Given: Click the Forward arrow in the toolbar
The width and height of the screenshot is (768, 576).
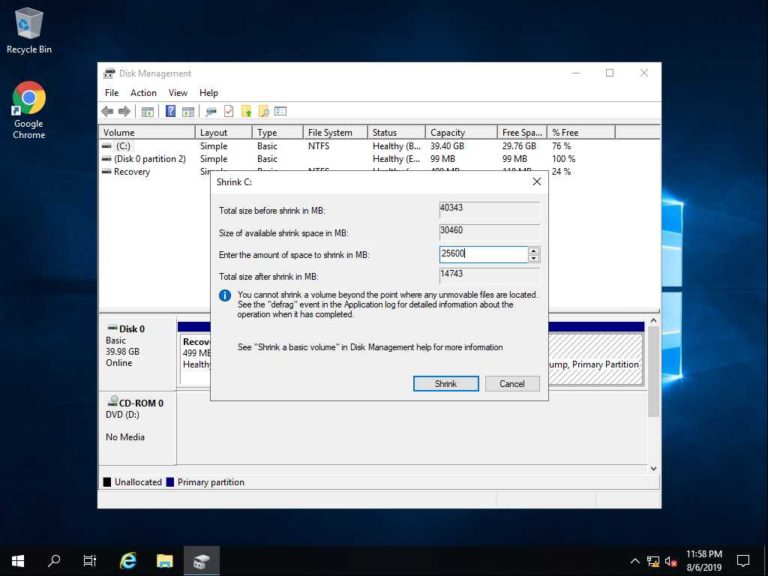Looking at the screenshot, I should click(x=124, y=111).
